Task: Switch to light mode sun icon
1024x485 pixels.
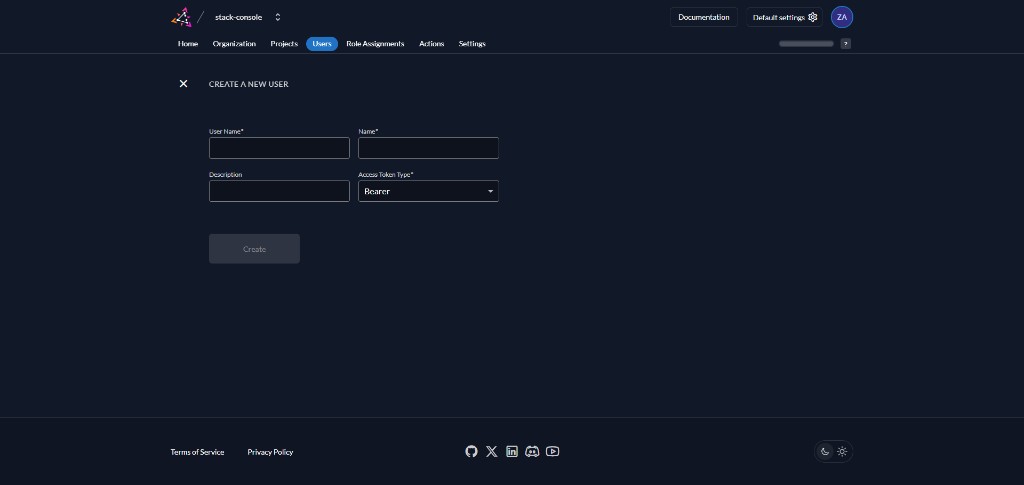Action: tap(842, 452)
